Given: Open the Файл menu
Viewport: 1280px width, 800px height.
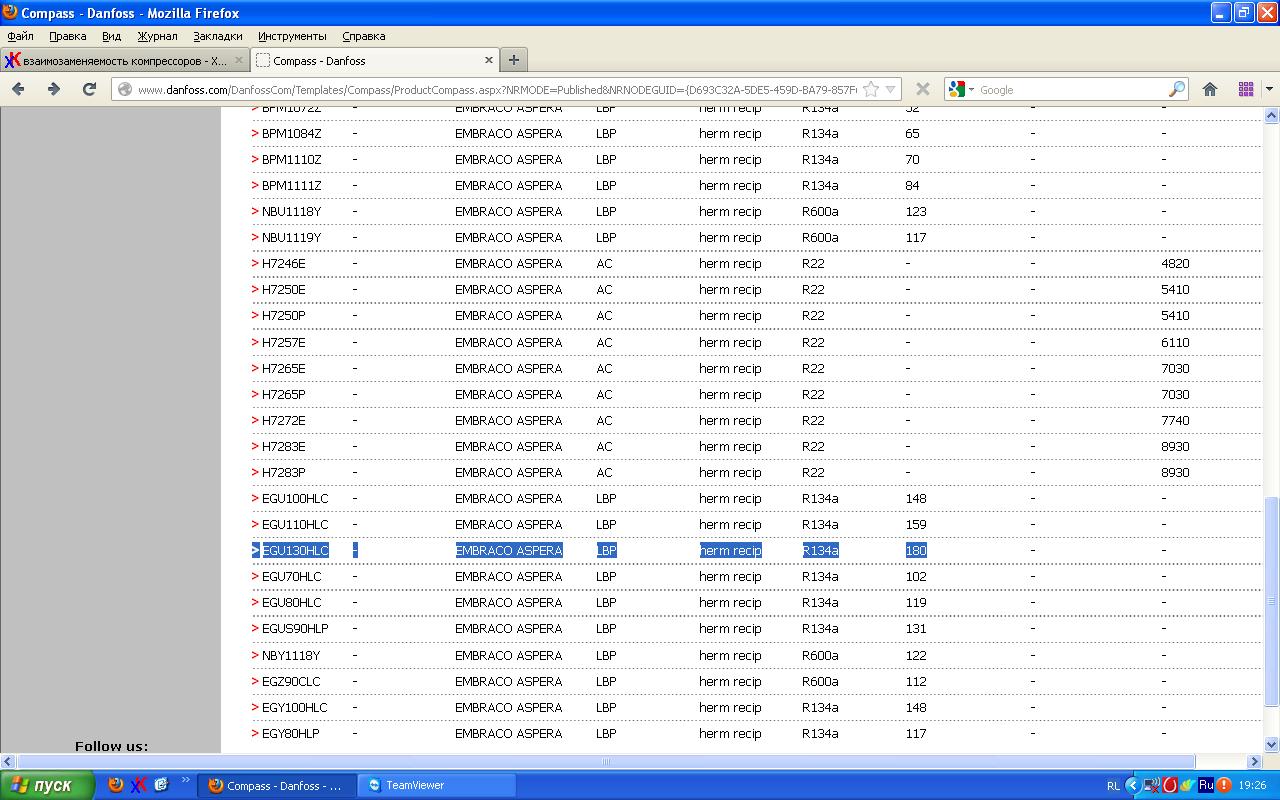Looking at the screenshot, I should coord(20,36).
